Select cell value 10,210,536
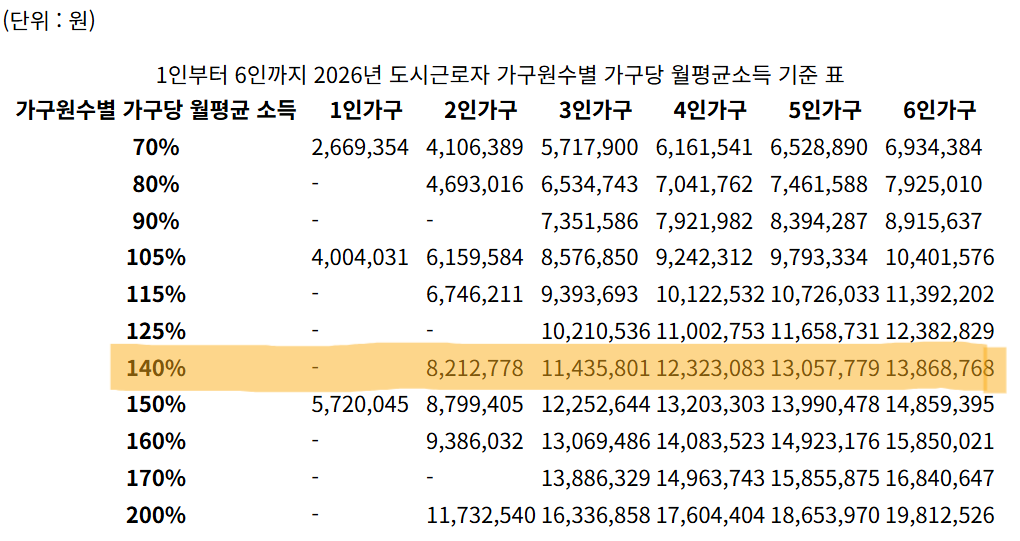 [x=595, y=332]
